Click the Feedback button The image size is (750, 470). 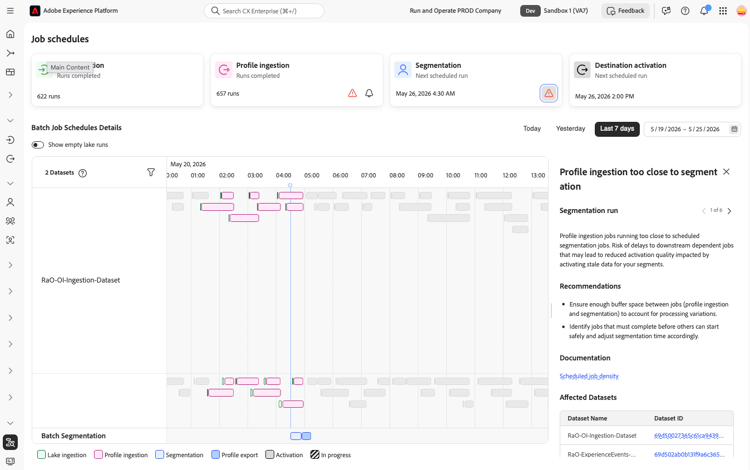(x=625, y=11)
